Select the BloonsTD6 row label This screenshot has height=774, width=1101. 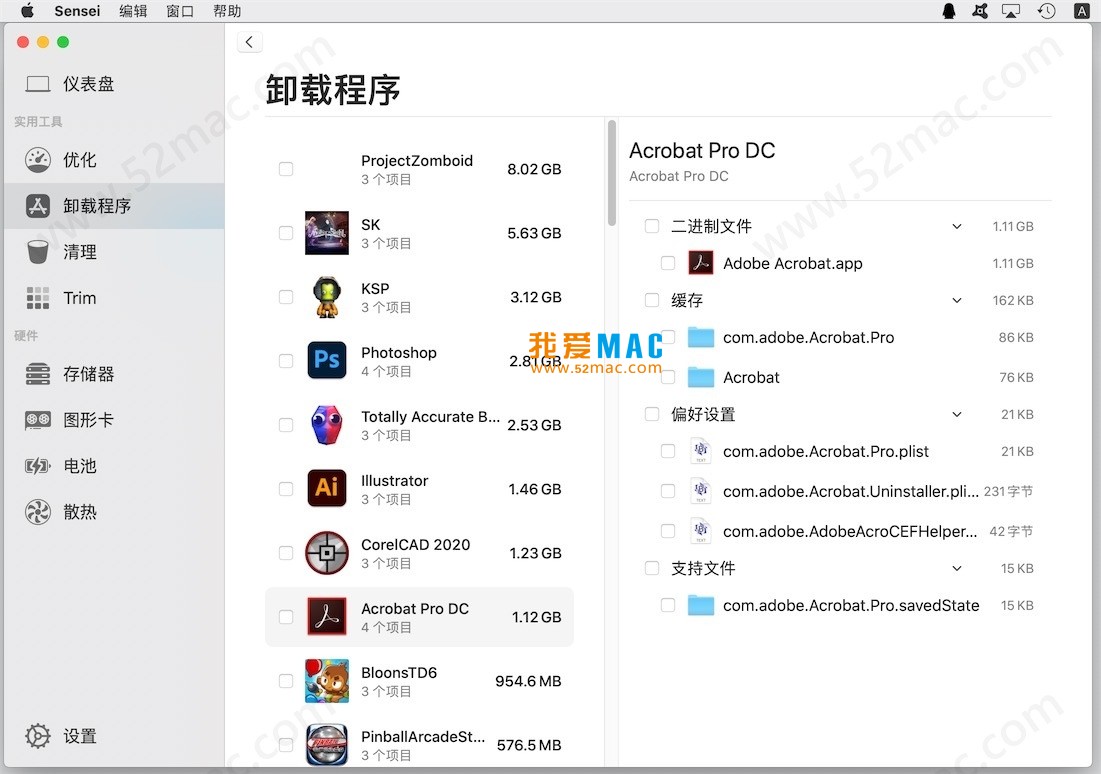tap(399, 673)
